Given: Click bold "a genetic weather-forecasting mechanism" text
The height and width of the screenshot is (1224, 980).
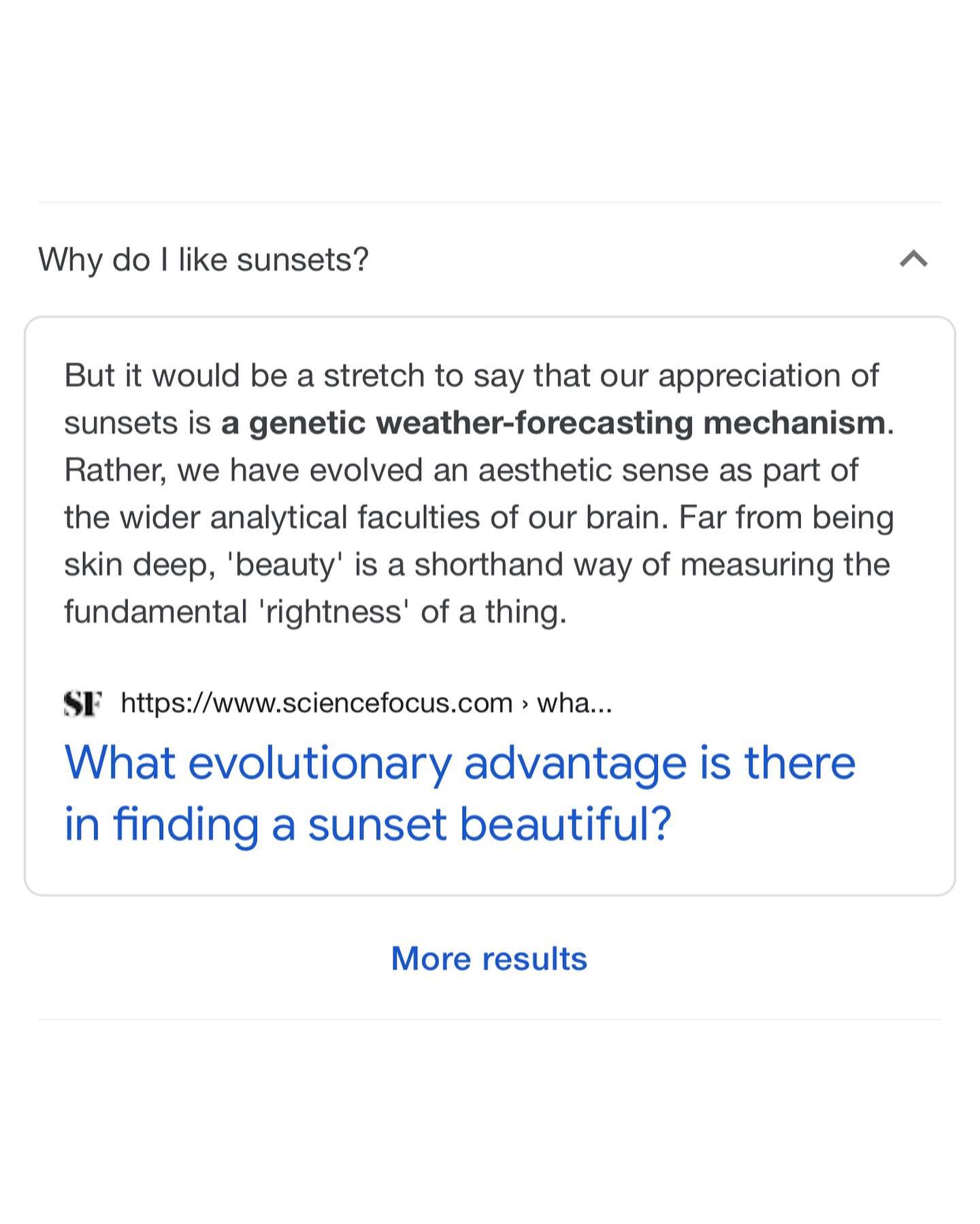Looking at the screenshot, I should pyautogui.click(x=553, y=423).
